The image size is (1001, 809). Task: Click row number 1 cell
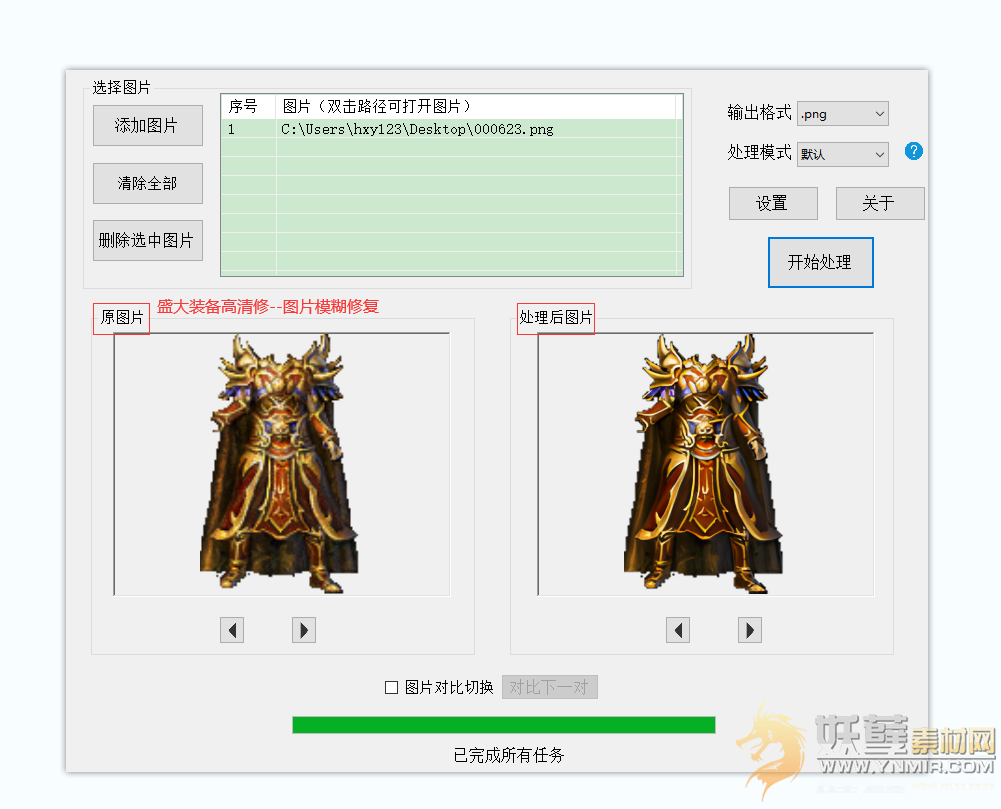pyautogui.click(x=249, y=129)
